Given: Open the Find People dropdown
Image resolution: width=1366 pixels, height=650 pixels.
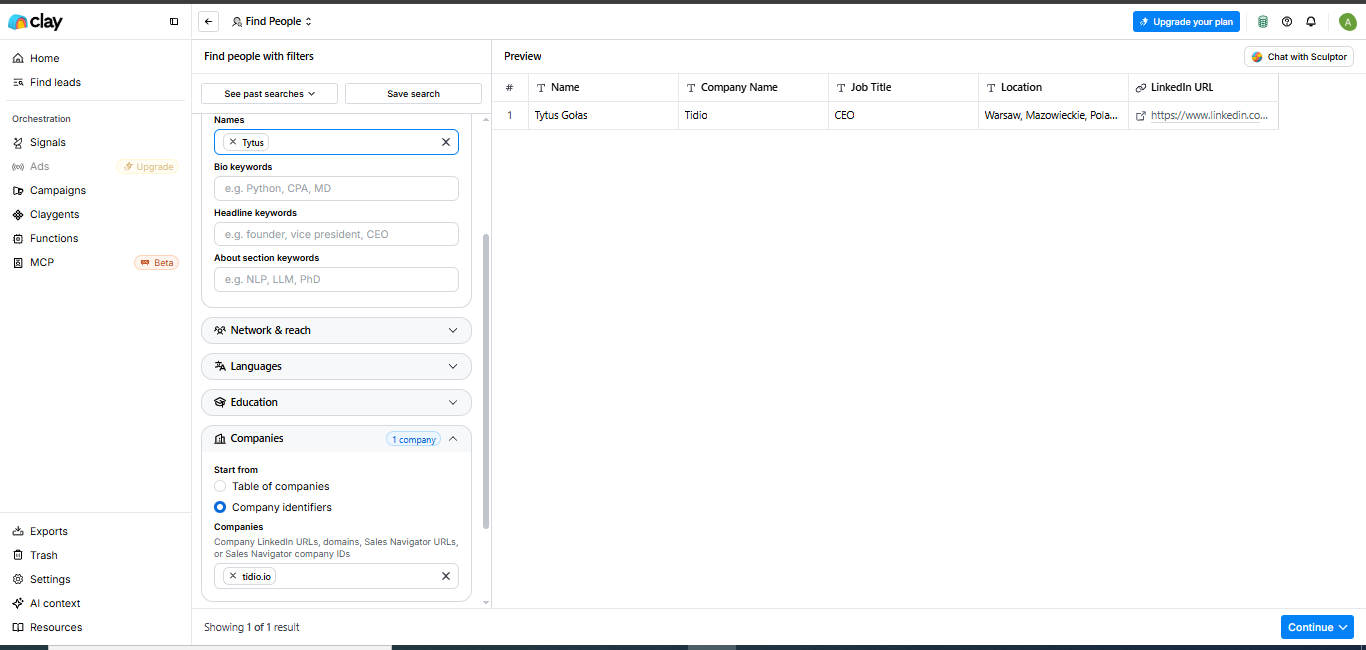Looking at the screenshot, I should coord(272,21).
